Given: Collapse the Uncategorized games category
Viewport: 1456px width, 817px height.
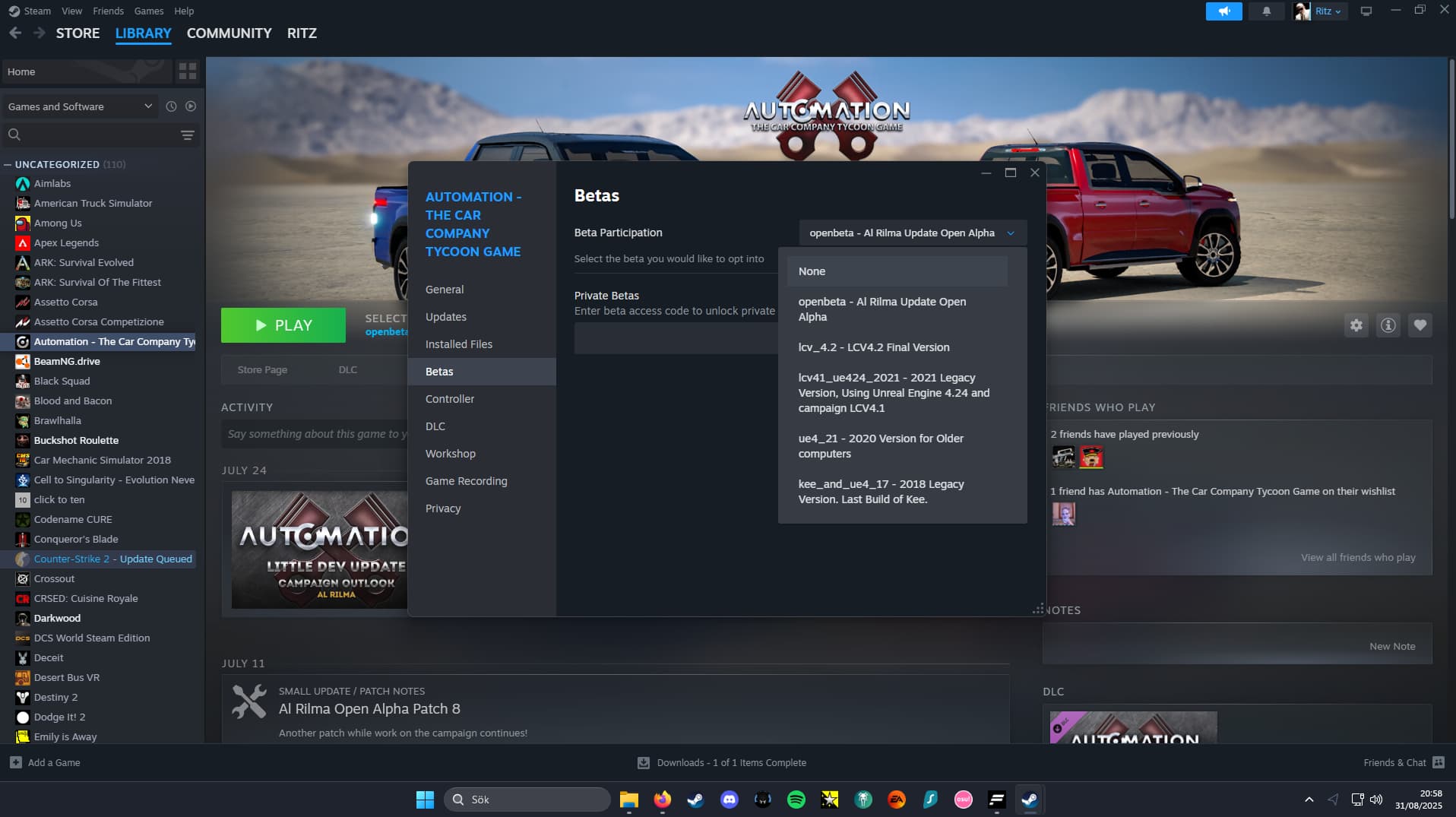Looking at the screenshot, I should click(8, 164).
